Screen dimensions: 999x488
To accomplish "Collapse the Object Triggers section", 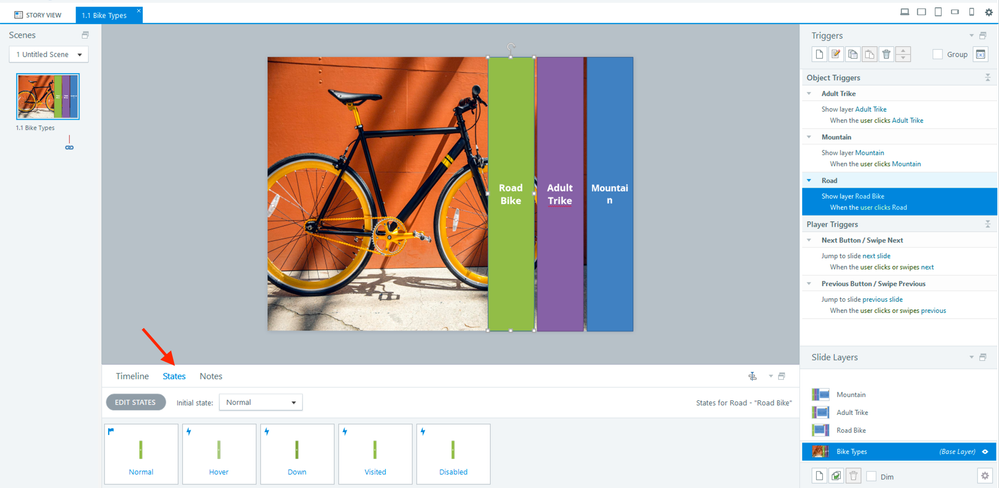I will coord(987,78).
